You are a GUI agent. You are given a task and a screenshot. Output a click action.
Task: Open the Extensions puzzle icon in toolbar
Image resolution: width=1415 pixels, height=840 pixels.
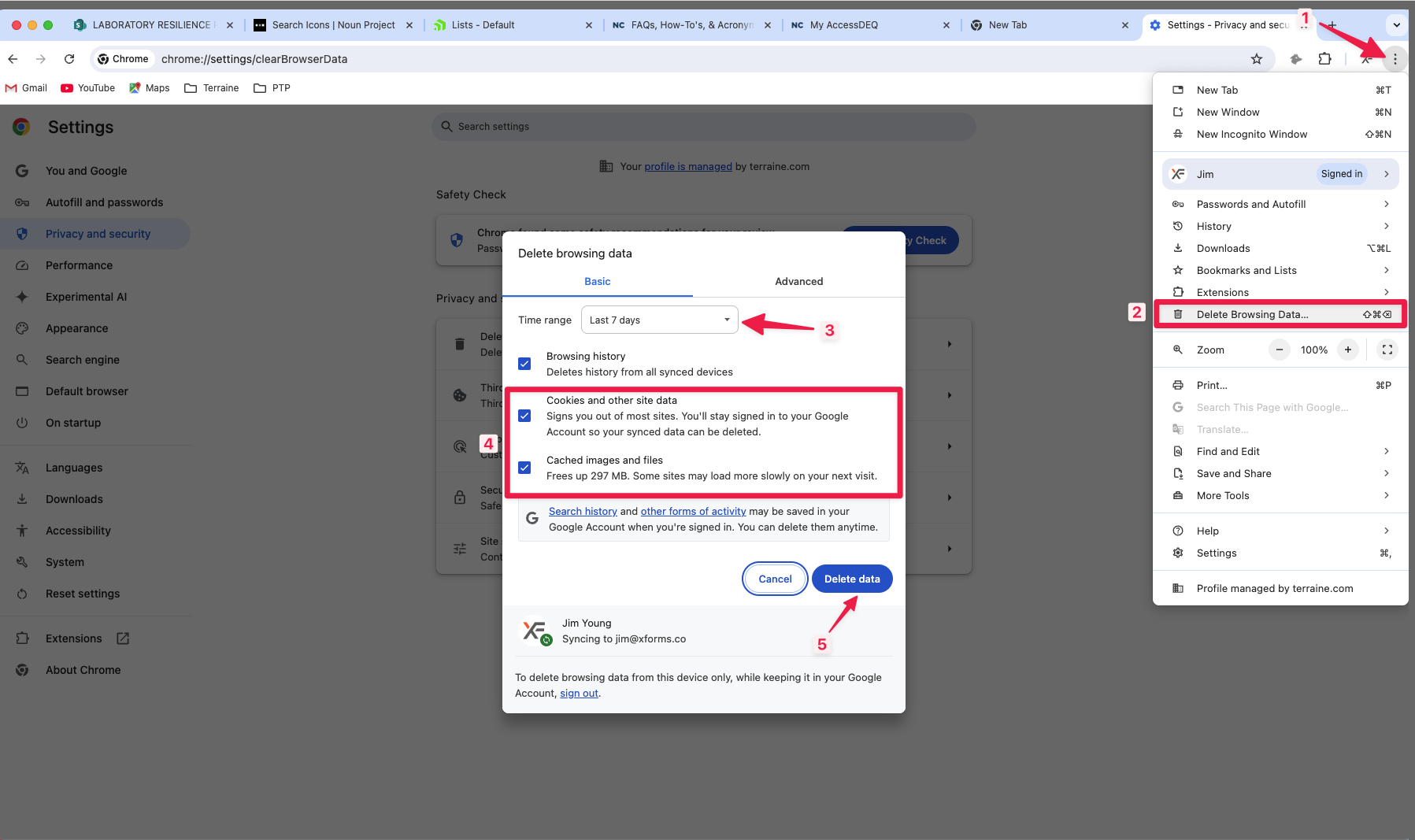1325,59
